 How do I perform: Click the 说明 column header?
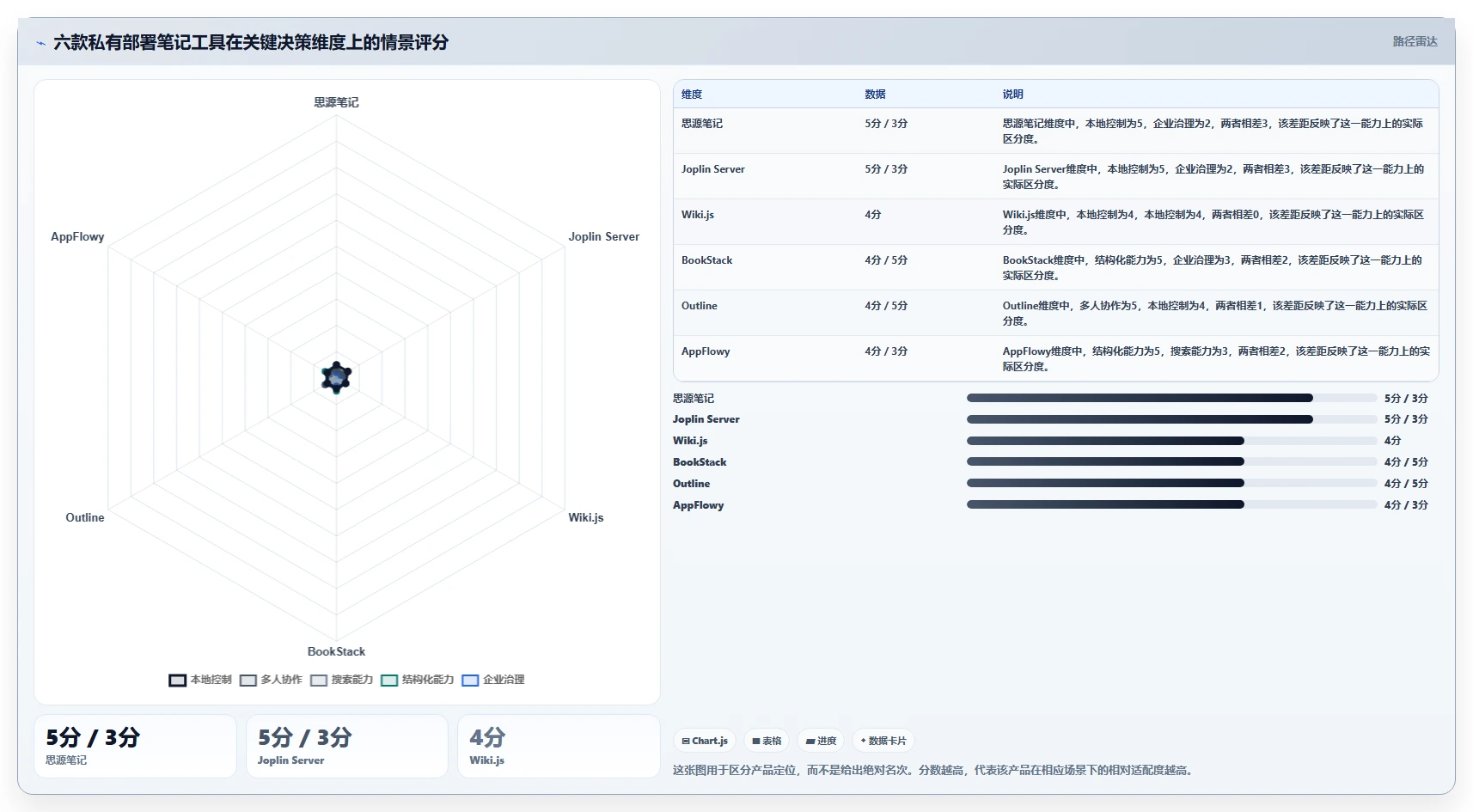(x=1012, y=95)
